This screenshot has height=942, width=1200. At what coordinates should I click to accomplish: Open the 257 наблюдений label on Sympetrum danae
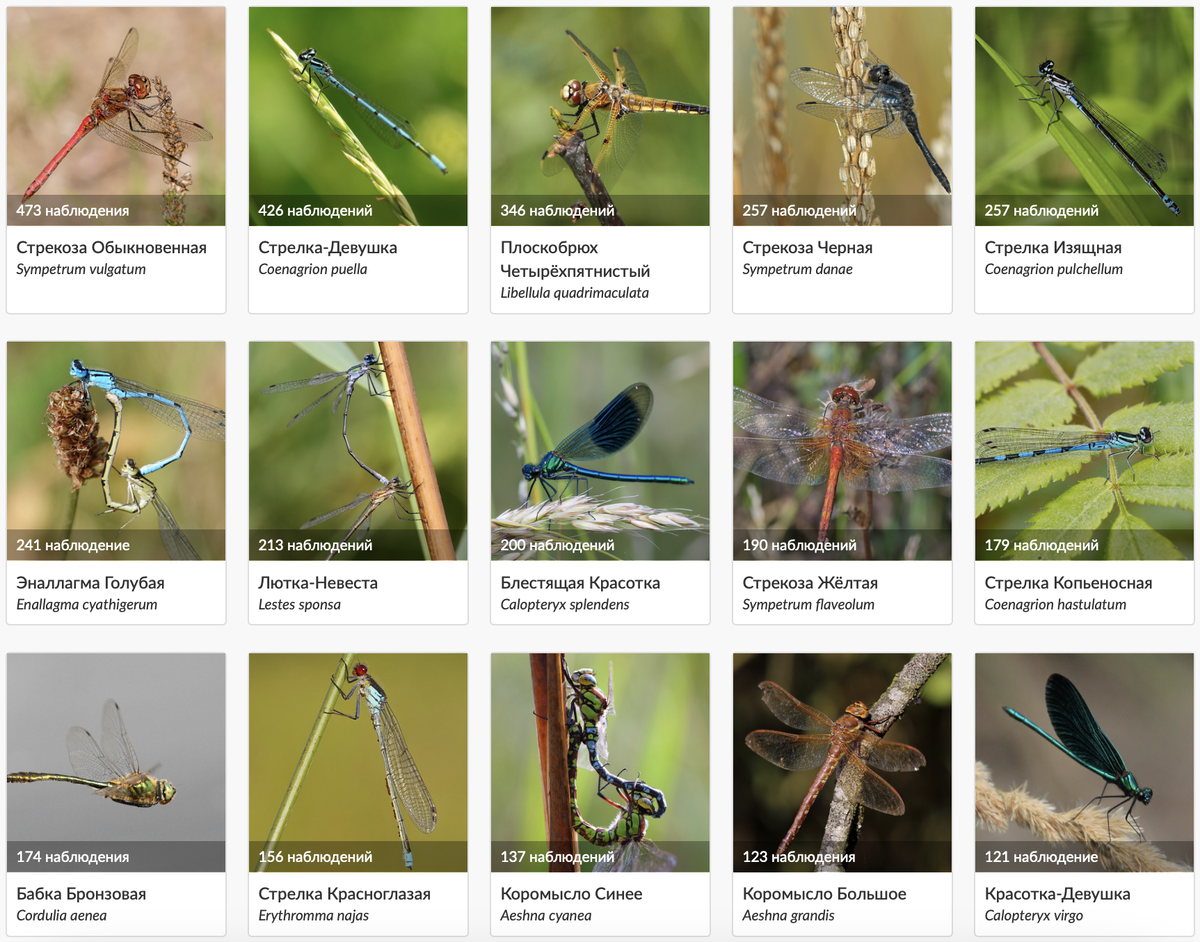tap(799, 210)
